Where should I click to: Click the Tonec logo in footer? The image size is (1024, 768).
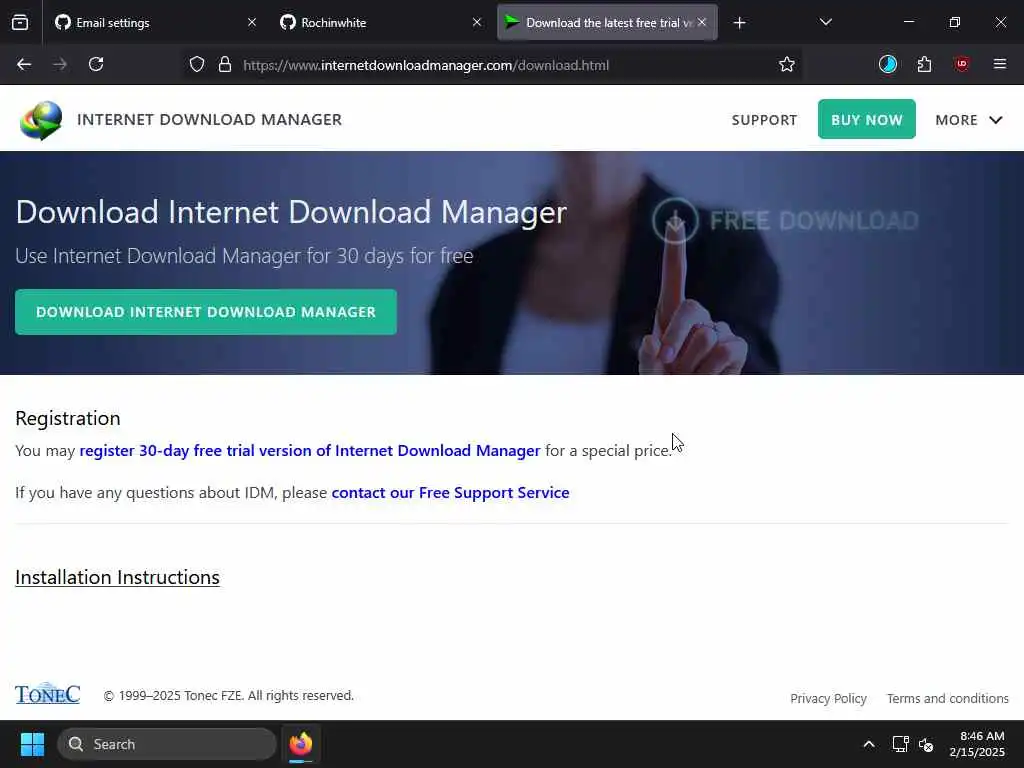[x=48, y=694]
